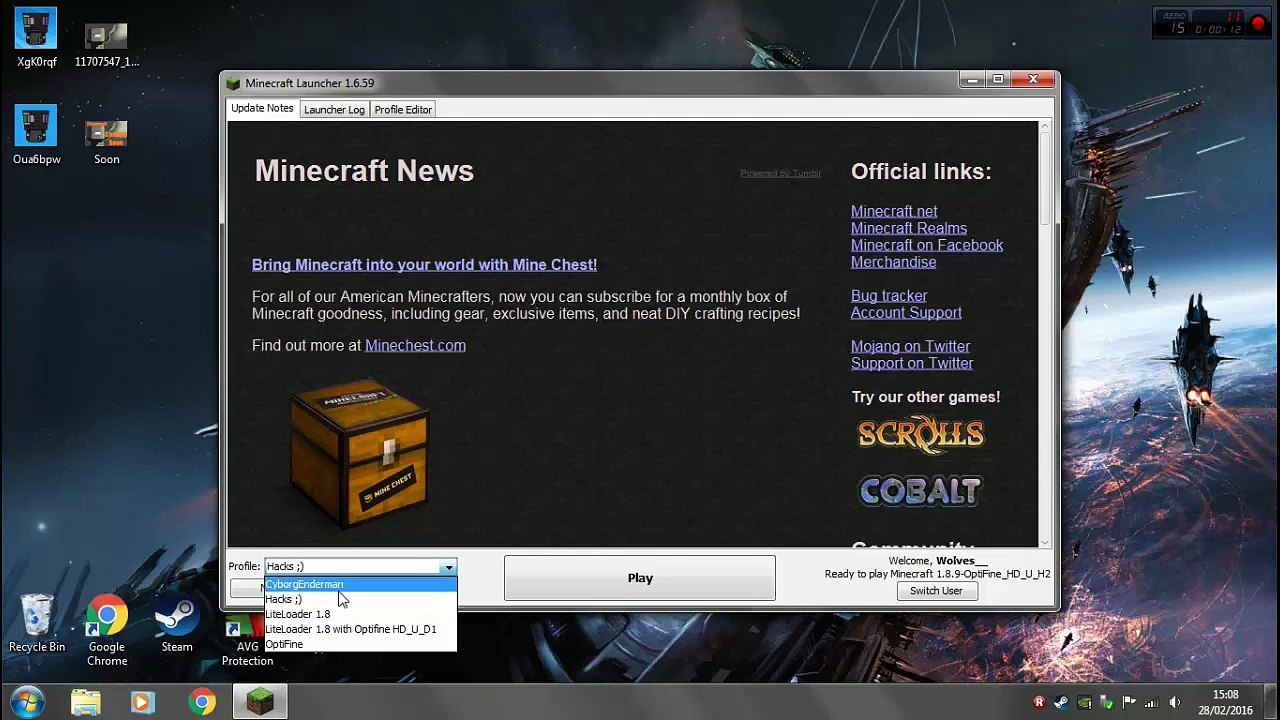Open Windows Explorer from the taskbar
1280x720 pixels.
pos(86,703)
